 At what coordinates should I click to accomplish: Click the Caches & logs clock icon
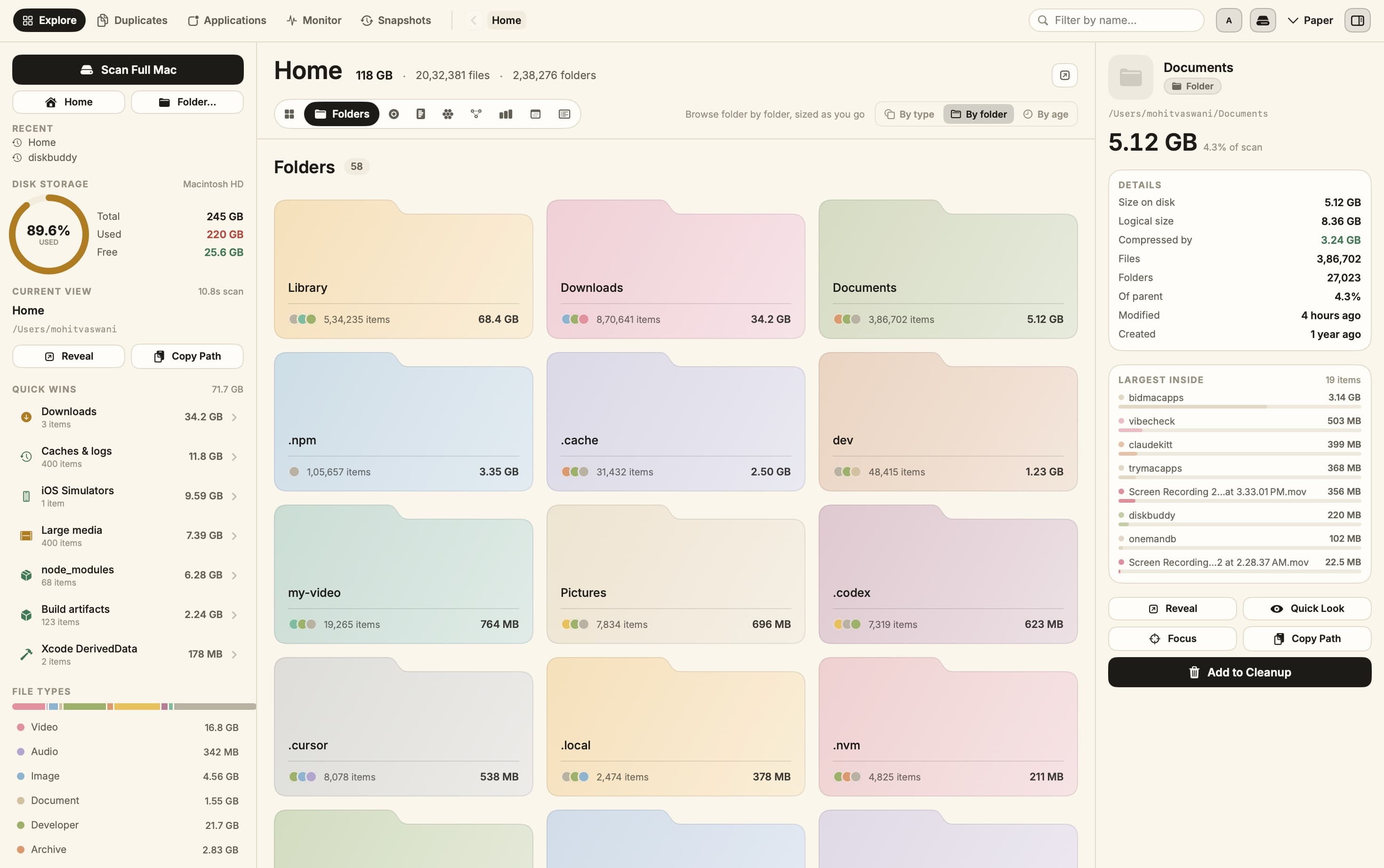pyautogui.click(x=26, y=457)
